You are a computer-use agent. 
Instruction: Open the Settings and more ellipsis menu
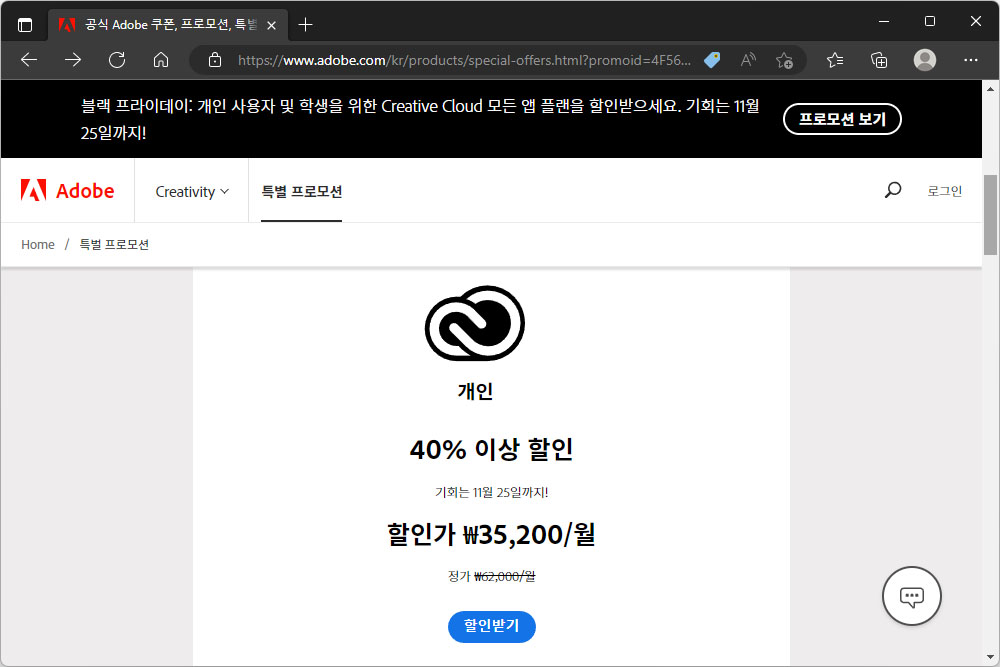pos(971,60)
